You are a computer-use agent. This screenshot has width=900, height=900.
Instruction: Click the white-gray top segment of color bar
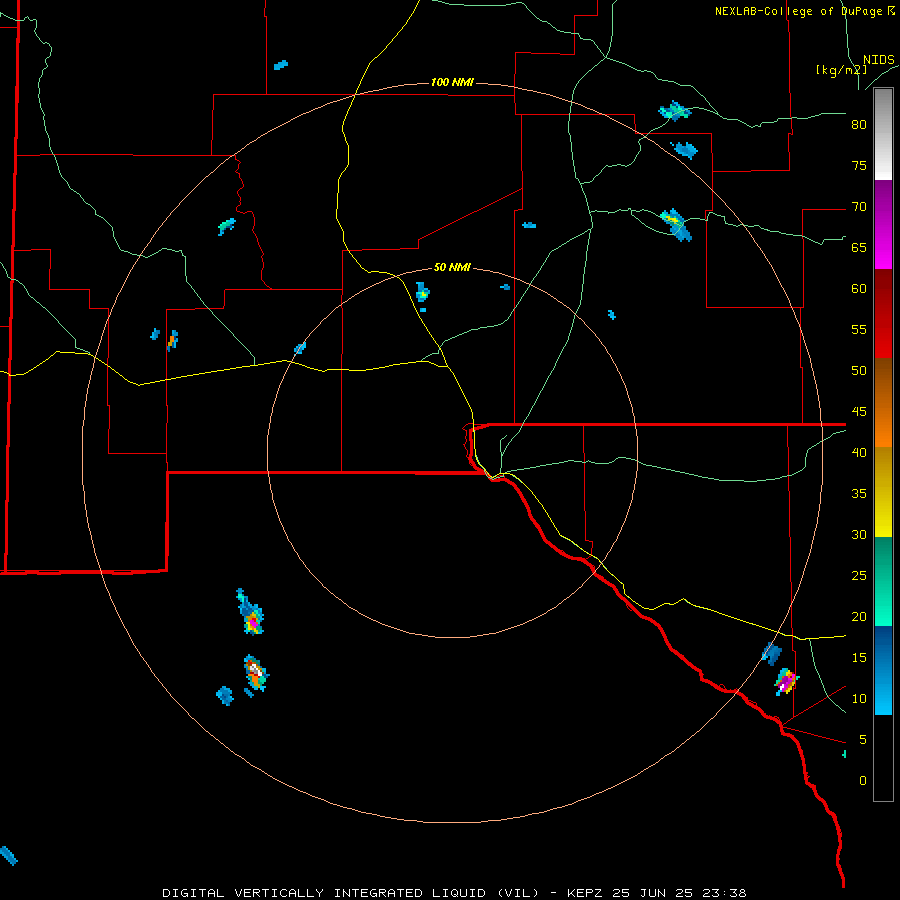[x=883, y=135]
